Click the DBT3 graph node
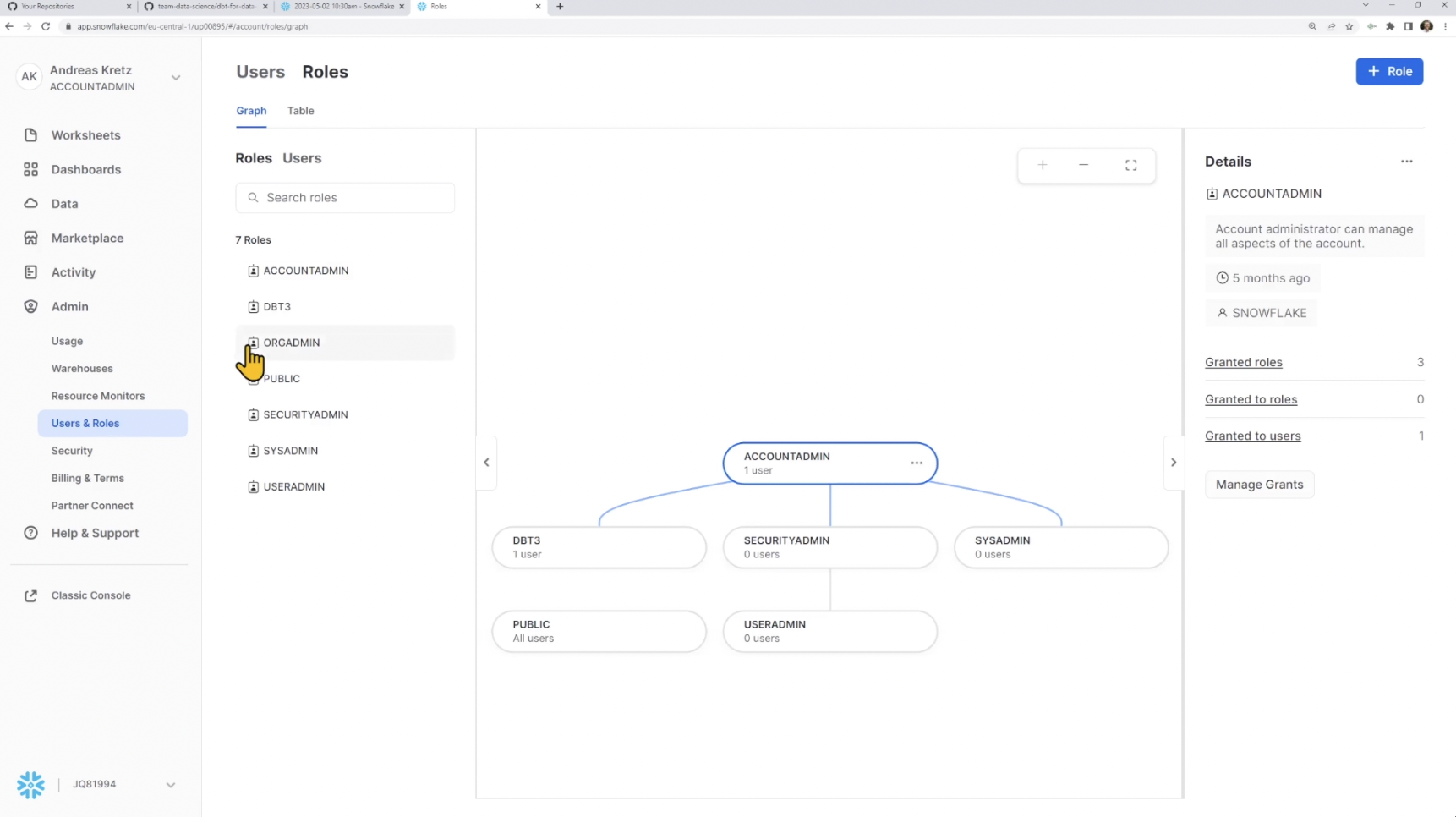The height and width of the screenshot is (817, 1456). coord(599,547)
